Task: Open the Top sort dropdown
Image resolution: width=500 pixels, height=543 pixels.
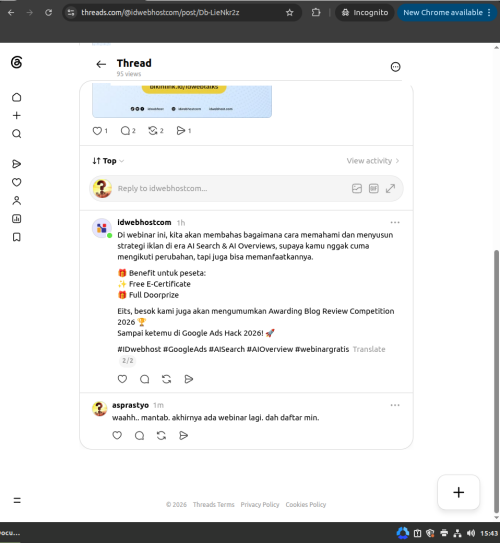Action: point(108,161)
